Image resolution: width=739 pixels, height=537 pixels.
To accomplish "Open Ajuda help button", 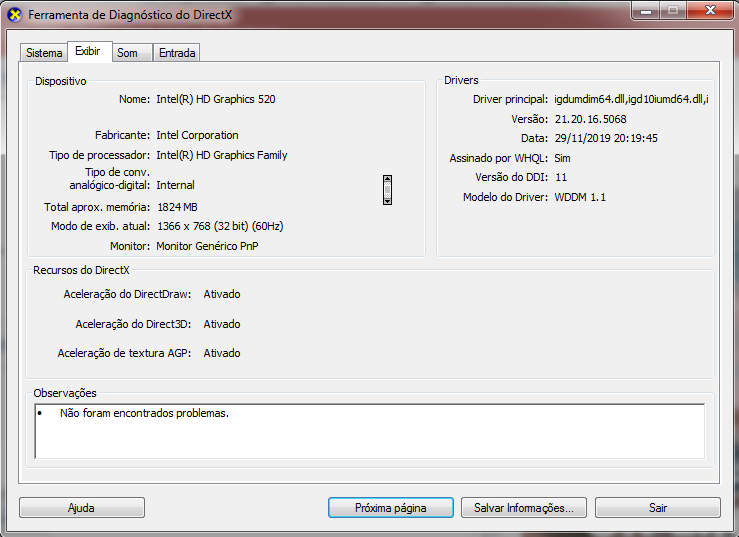I will pos(82,508).
